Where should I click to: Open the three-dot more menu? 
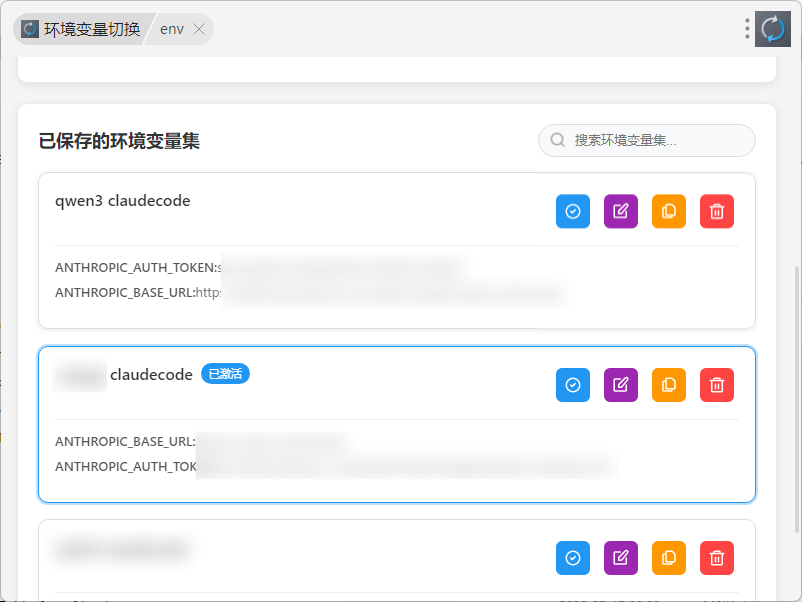(x=747, y=29)
